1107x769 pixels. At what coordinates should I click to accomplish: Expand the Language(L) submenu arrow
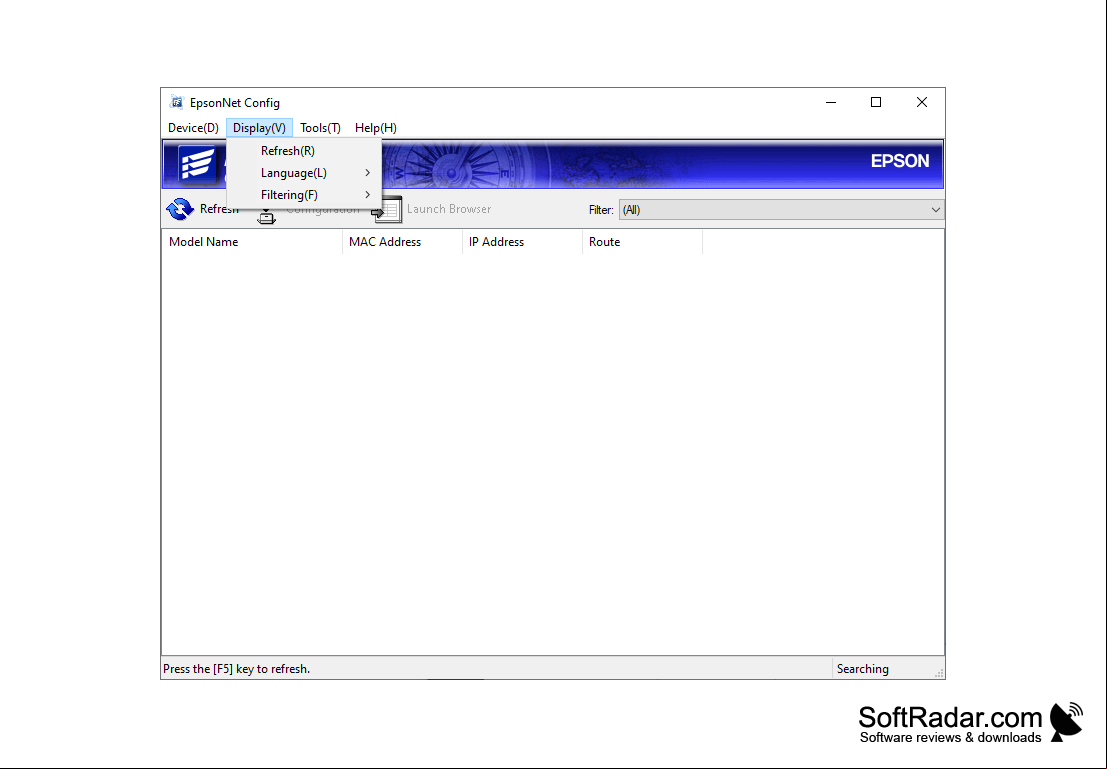coord(368,173)
